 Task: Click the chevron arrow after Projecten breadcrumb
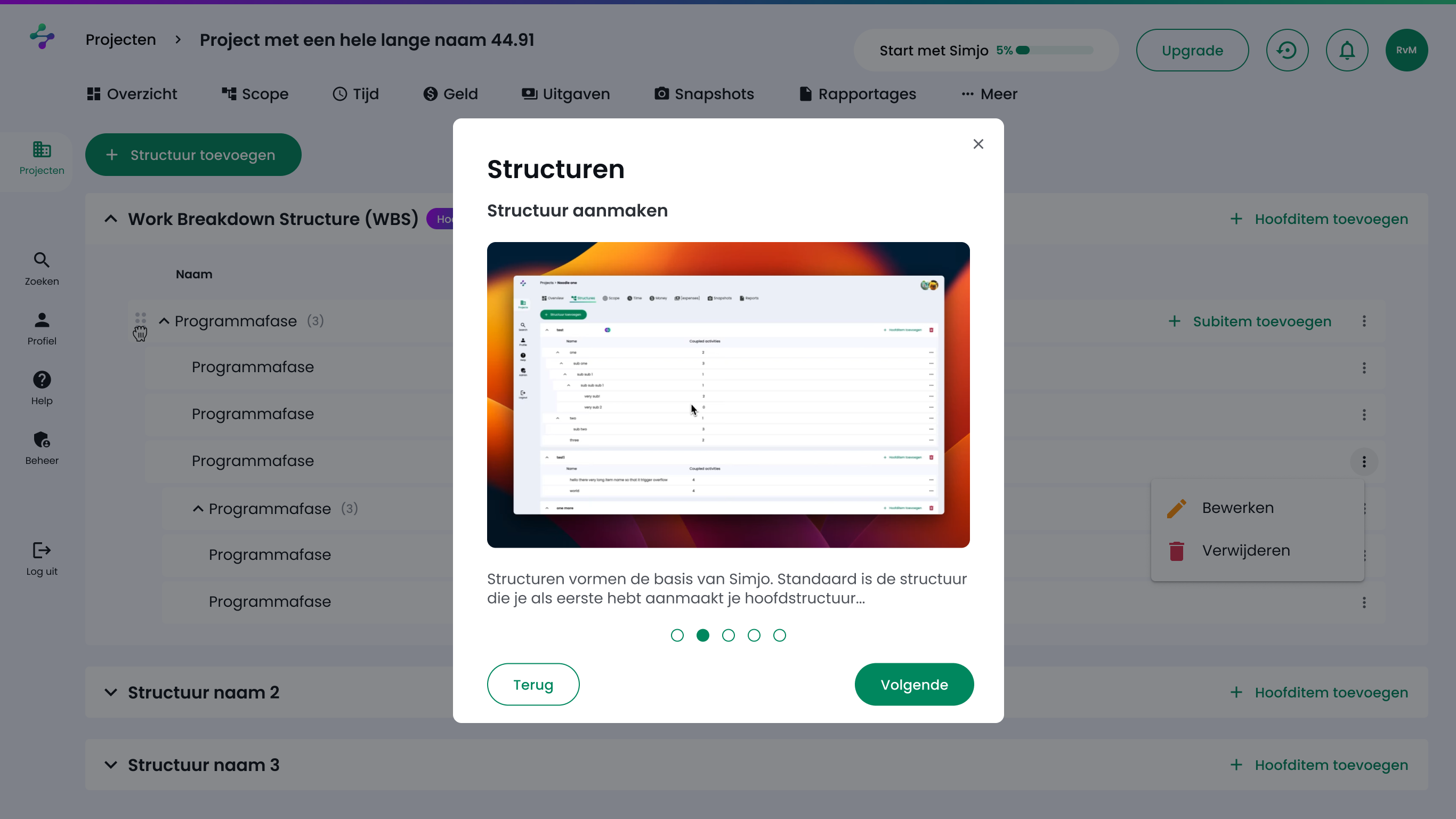[x=178, y=39]
